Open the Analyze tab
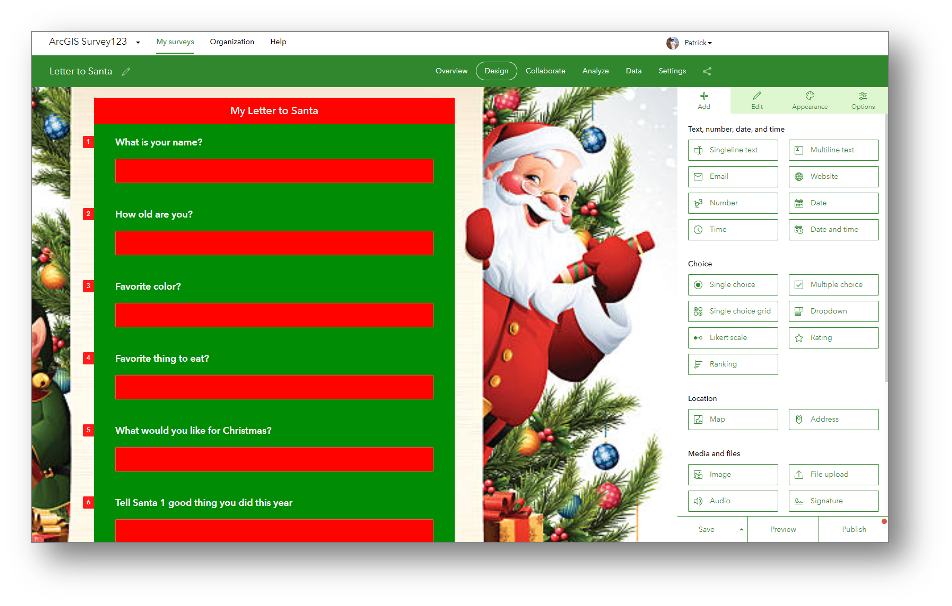The image size is (952, 606). click(595, 71)
